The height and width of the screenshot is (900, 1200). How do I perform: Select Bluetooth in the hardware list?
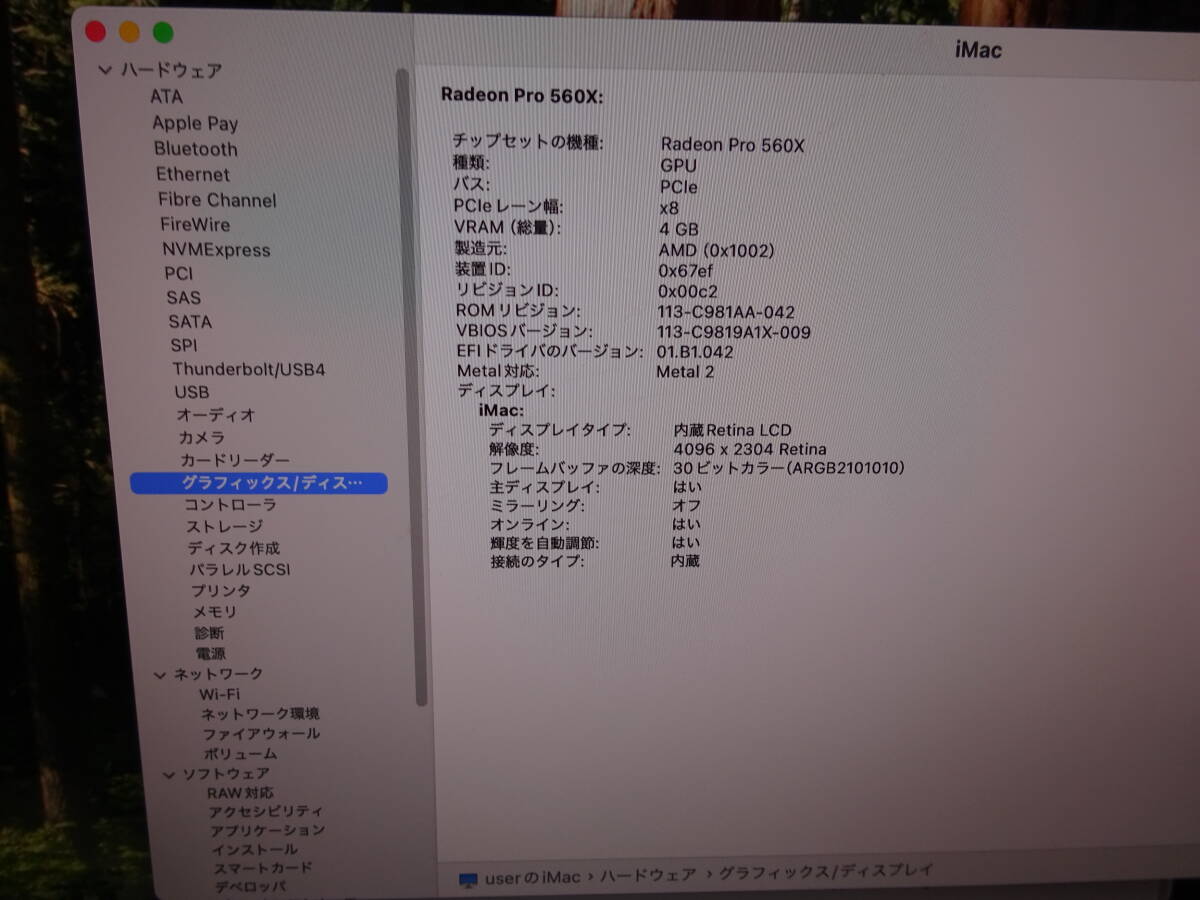tap(196, 149)
